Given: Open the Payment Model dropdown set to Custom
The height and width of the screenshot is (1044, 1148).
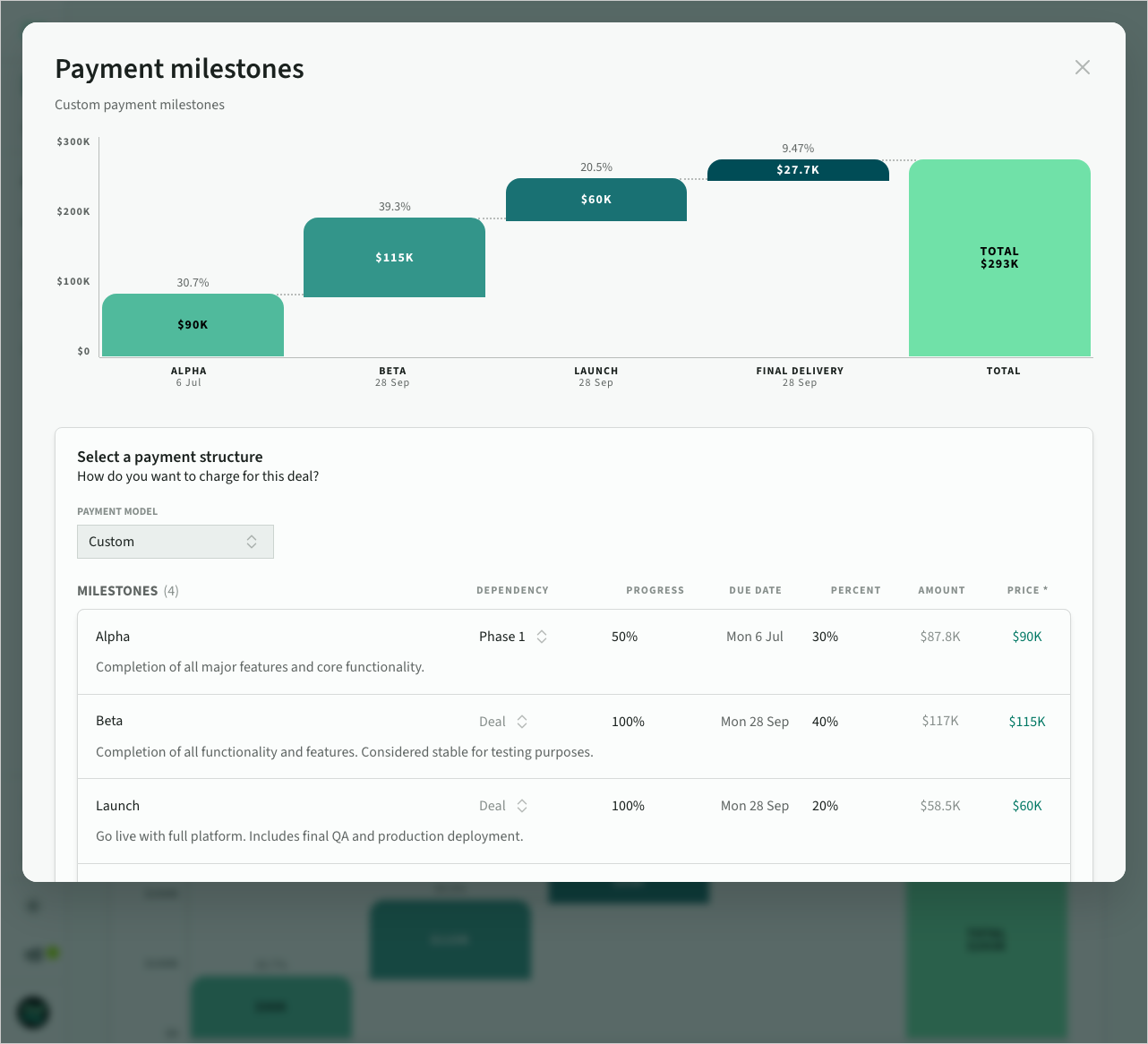Looking at the screenshot, I should (176, 542).
